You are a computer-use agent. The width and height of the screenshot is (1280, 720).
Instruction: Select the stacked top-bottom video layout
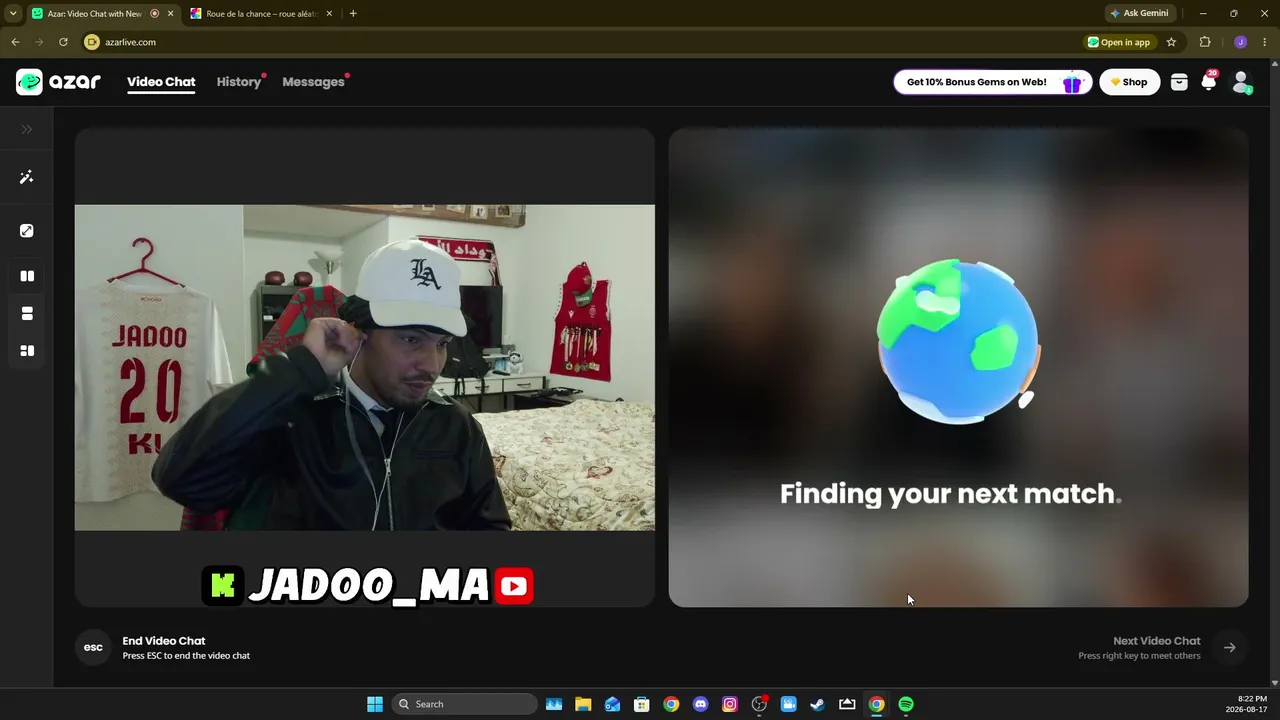(x=27, y=314)
